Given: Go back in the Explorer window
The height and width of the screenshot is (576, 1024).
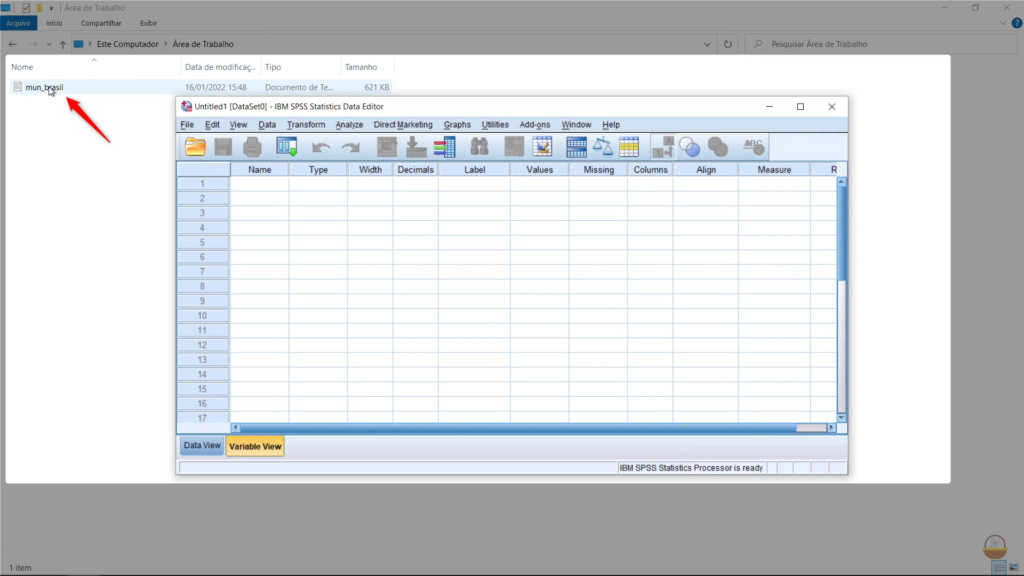Looking at the screenshot, I should pos(13,44).
